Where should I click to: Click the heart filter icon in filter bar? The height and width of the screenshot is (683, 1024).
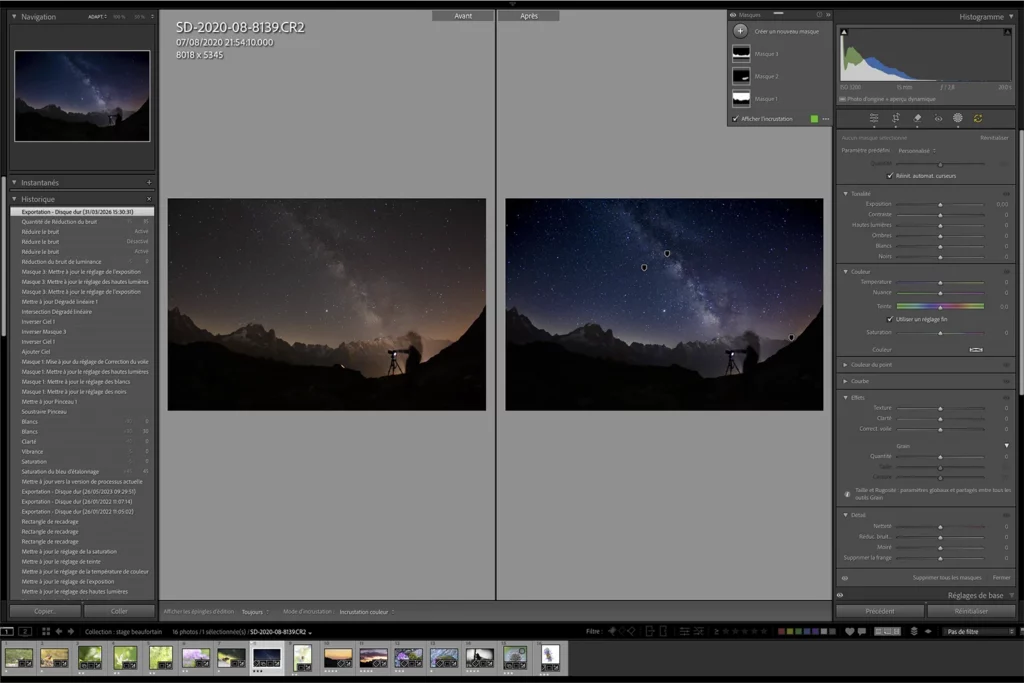[x=850, y=631]
